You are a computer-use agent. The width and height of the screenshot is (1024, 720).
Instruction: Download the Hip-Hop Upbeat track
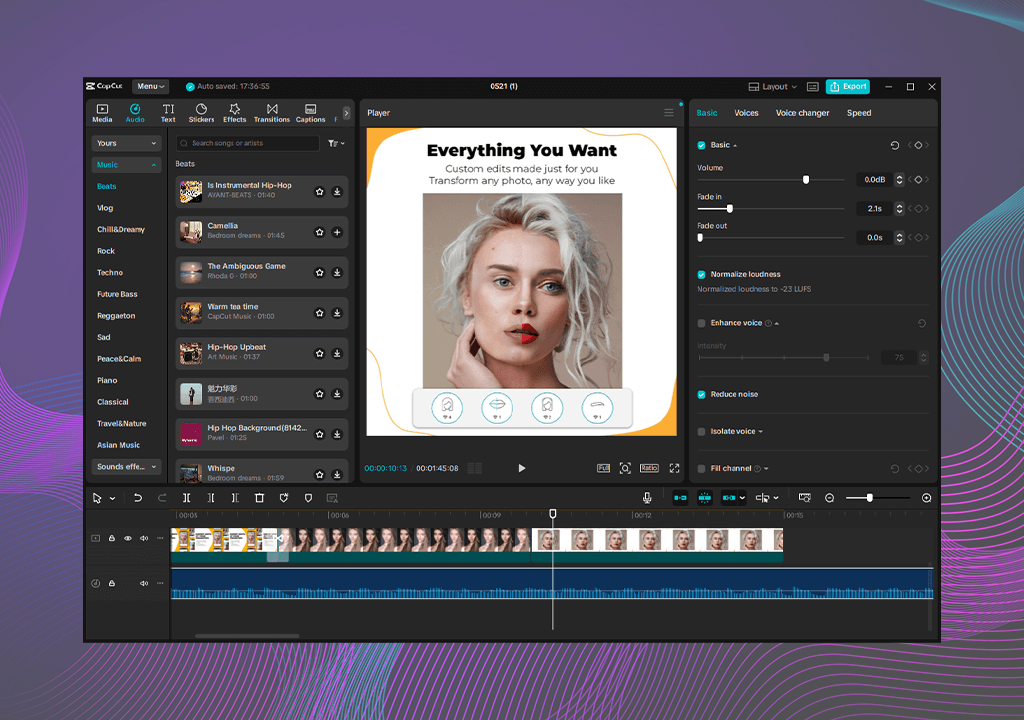[337, 353]
